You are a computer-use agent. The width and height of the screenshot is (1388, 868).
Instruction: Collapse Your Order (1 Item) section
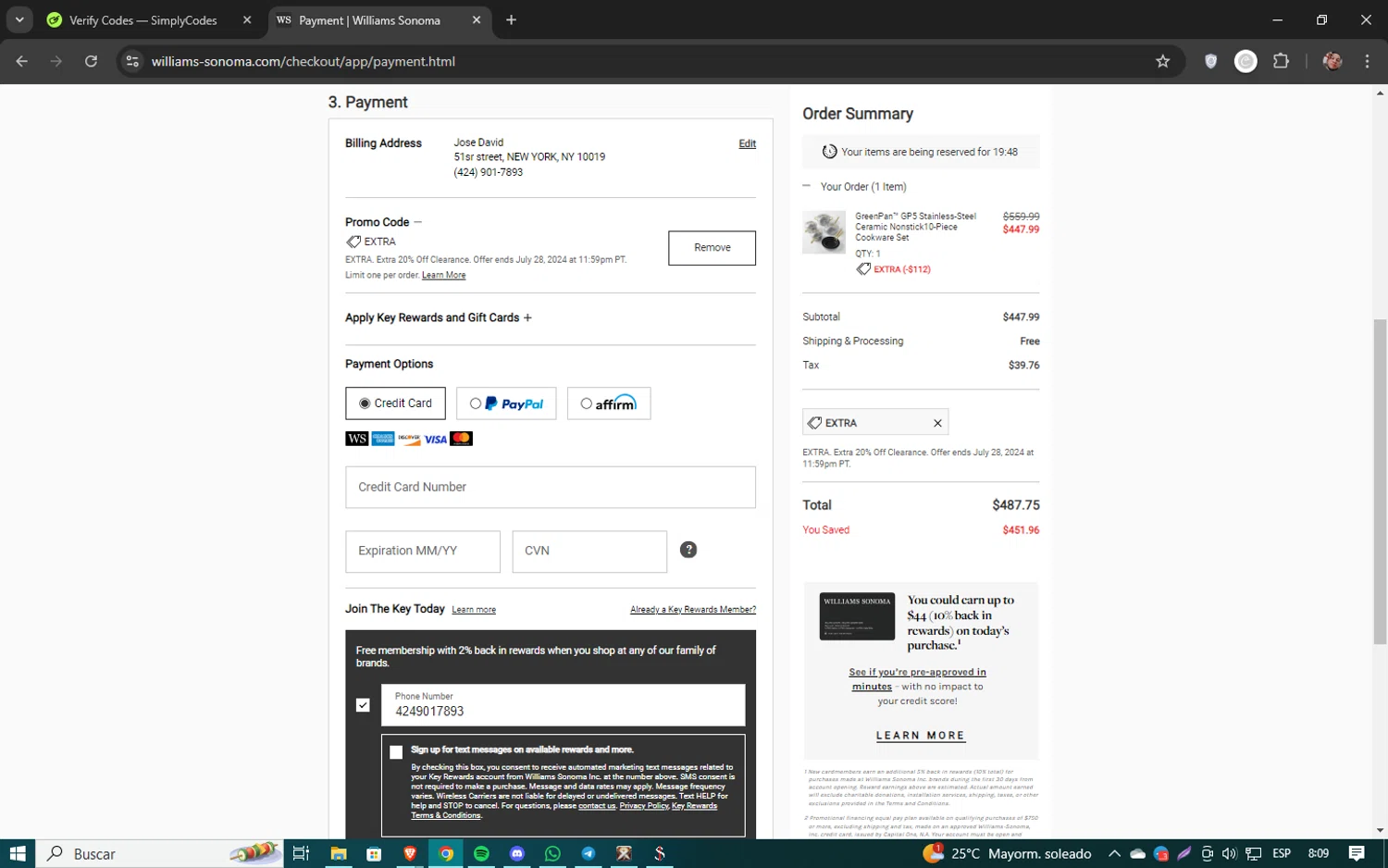807,186
